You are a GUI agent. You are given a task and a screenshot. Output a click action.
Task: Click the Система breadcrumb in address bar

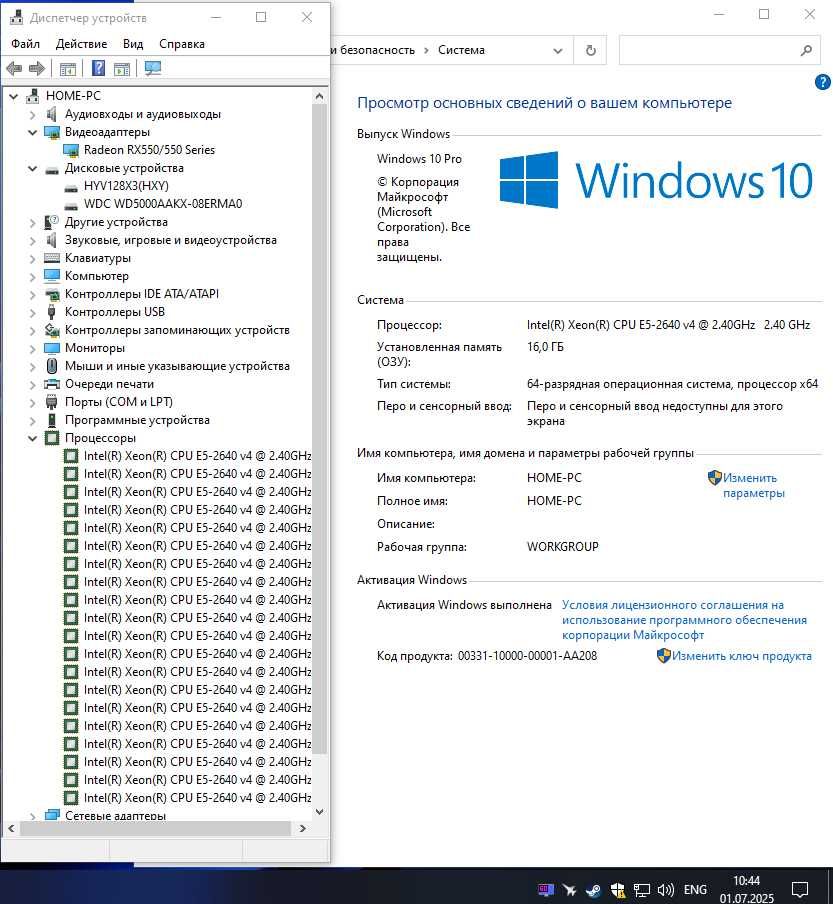(461, 50)
